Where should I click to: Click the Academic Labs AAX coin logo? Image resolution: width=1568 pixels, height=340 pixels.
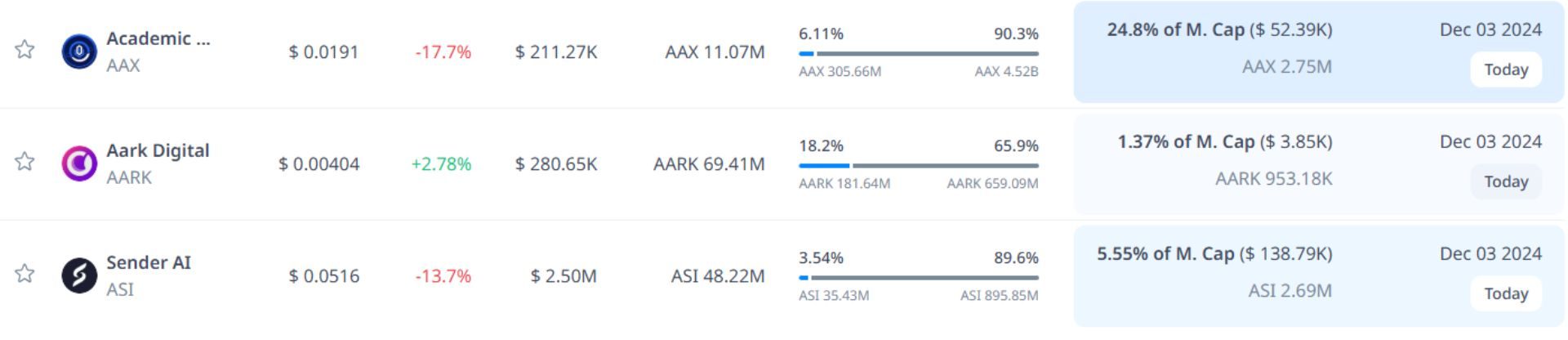(x=79, y=51)
